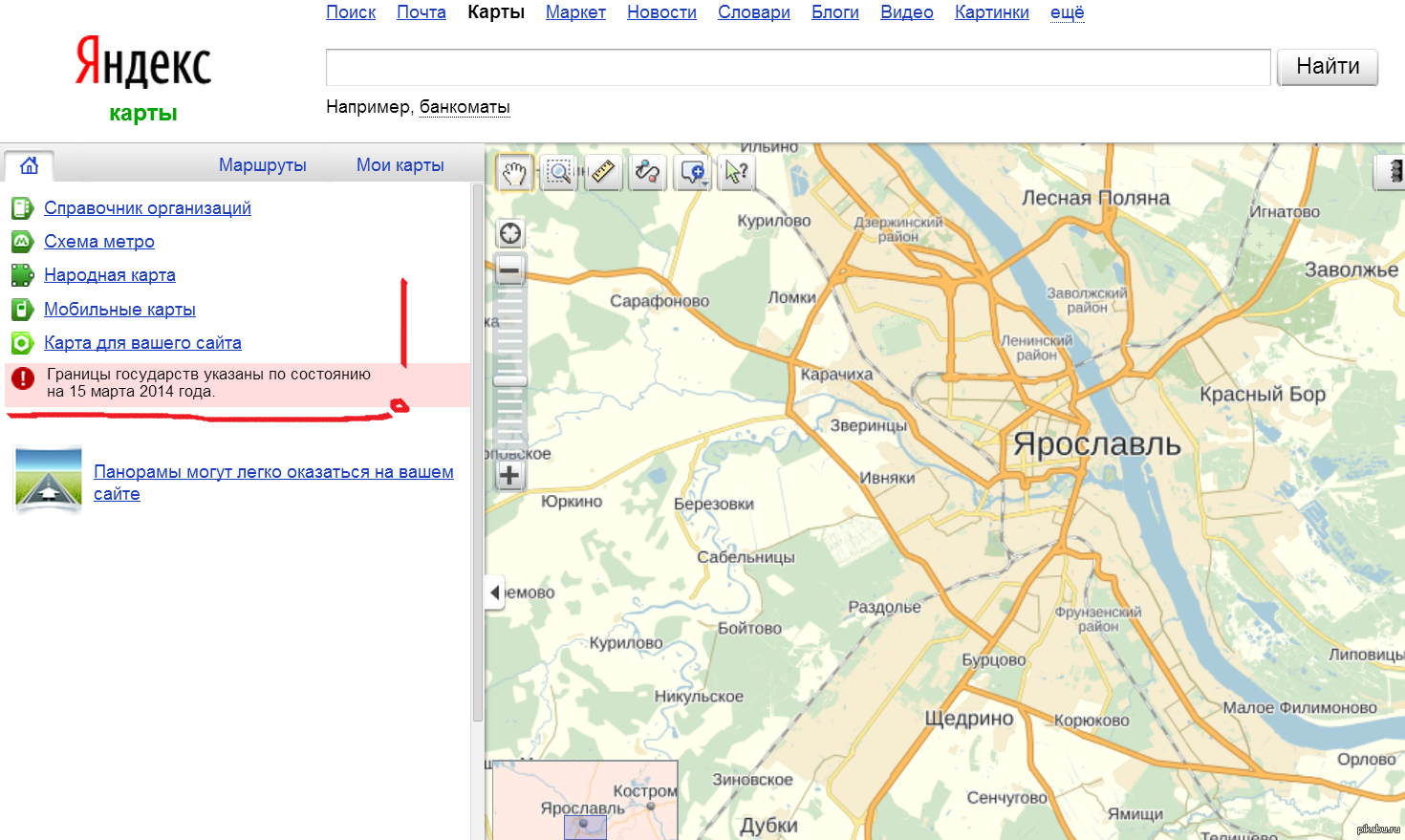Click Карта для вашего сайта icon

(22, 343)
